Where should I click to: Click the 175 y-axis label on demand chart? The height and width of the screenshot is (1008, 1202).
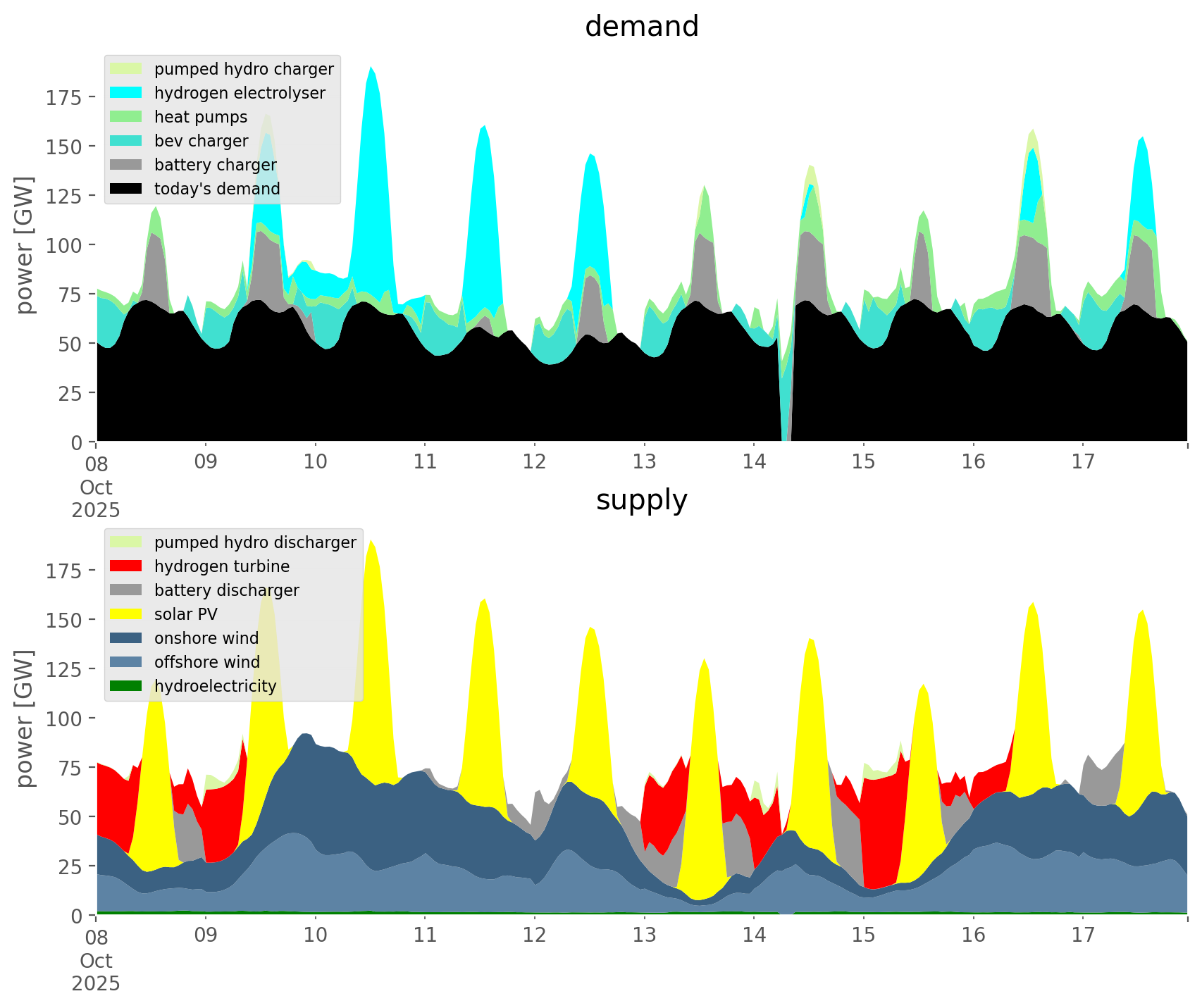tap(64, 98)
